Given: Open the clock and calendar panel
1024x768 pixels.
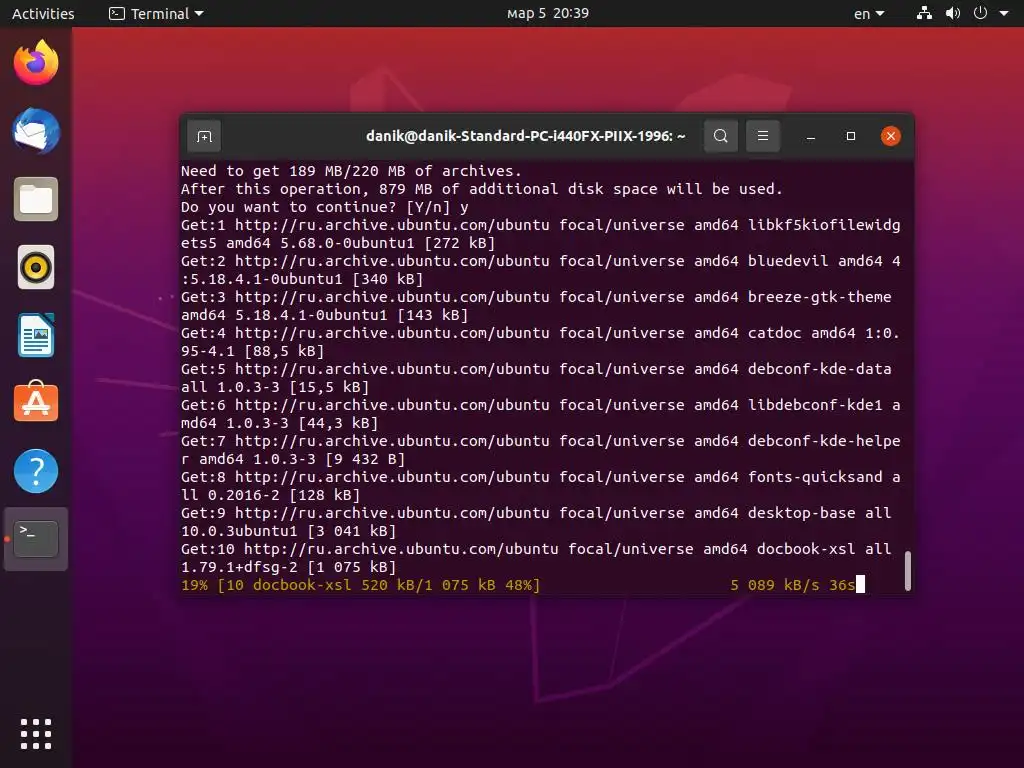Looking at the screenshot, I should click(x=548, y=13).
